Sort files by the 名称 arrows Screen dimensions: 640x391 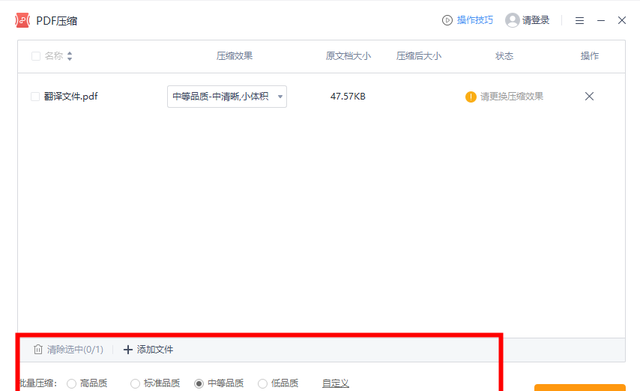[x=70, y=56]
